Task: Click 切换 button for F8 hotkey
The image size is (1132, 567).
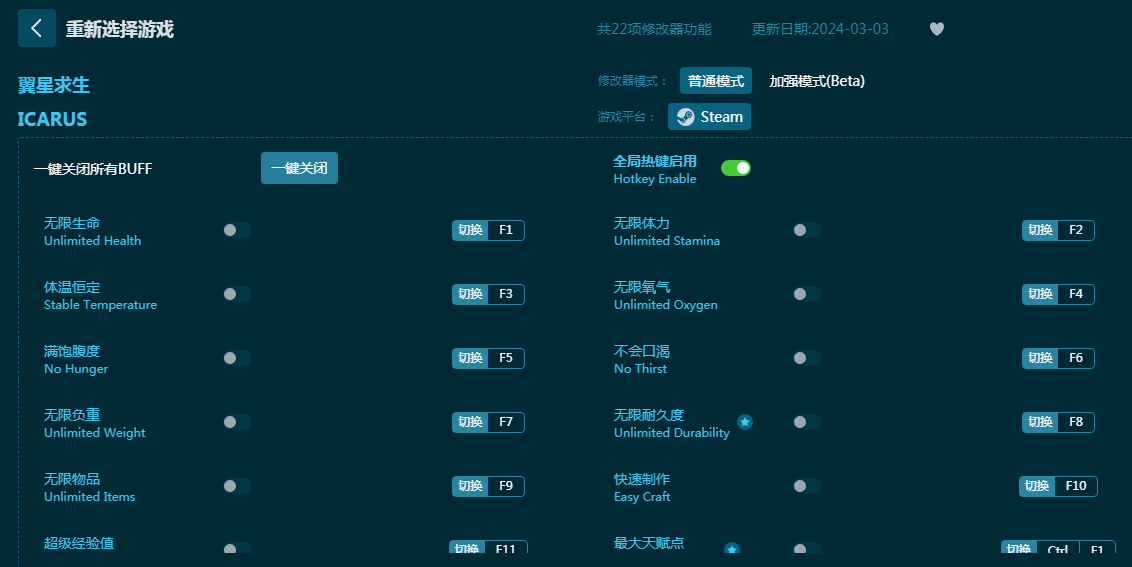Action: (x=1040, y=422)
